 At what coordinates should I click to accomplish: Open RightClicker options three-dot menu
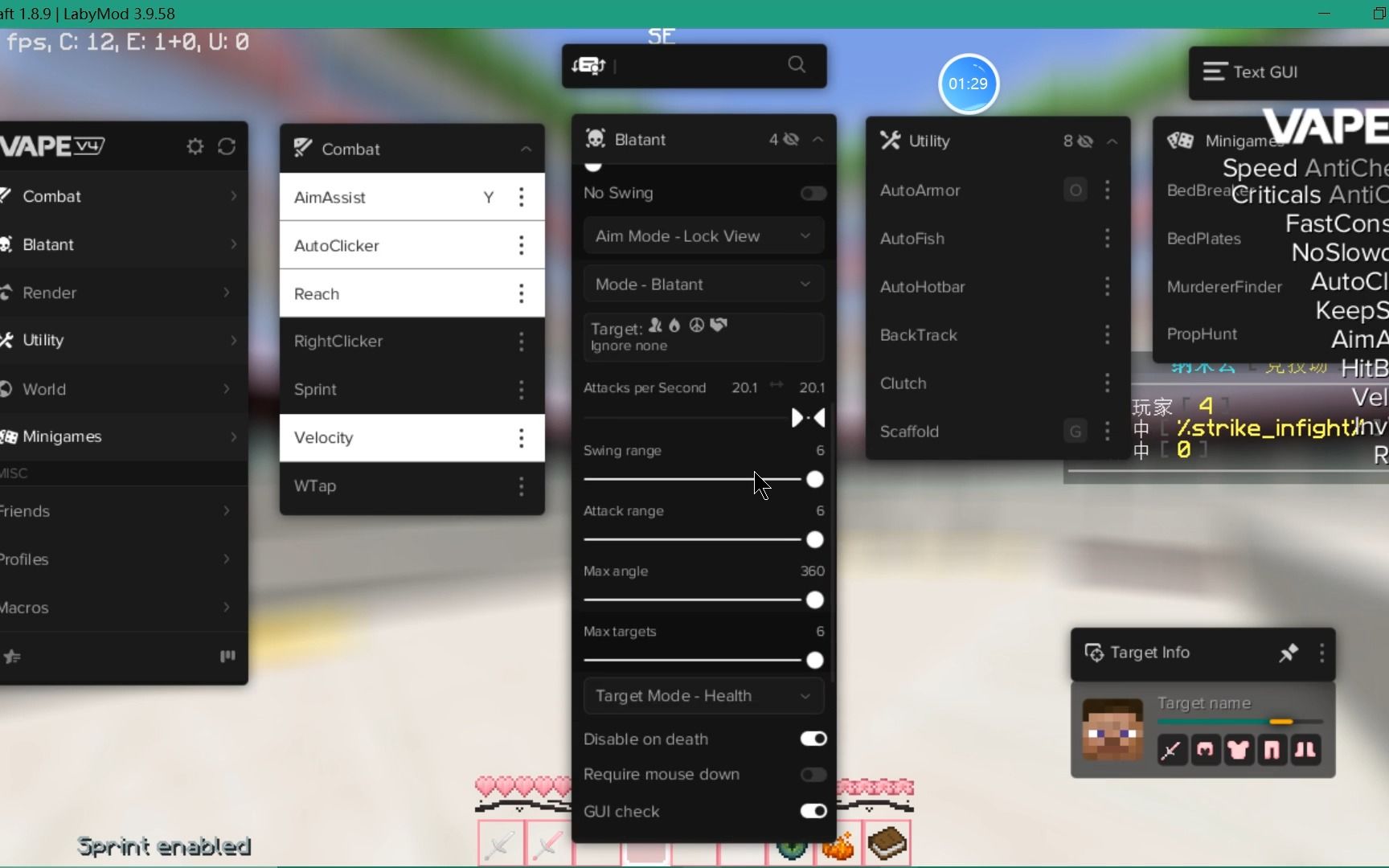(522, 342)
